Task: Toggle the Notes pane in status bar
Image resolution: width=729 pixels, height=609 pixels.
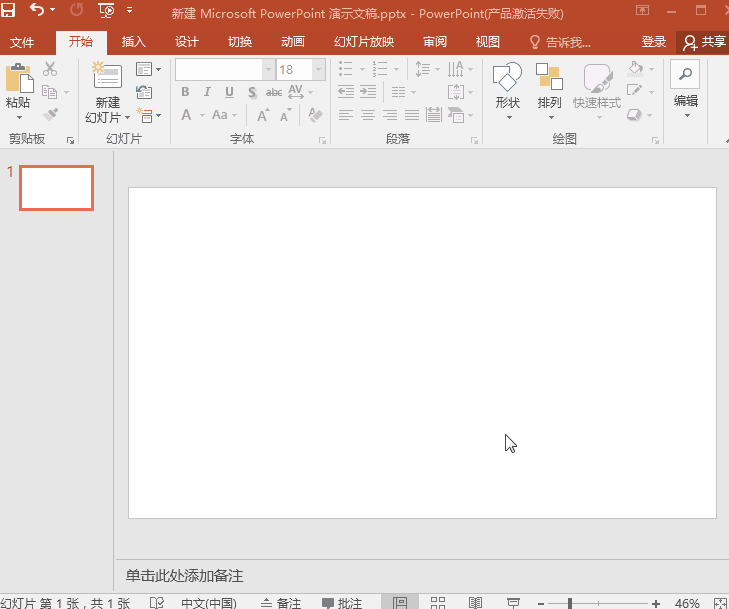Action: pyautogui.click(x=280, y=603)
